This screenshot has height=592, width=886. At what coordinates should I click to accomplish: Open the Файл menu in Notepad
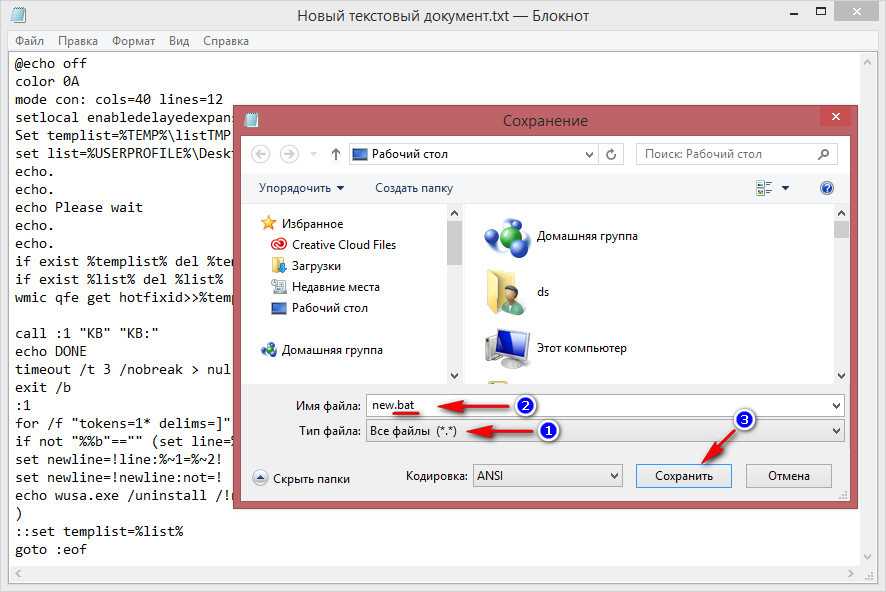(x=30, y=41)
